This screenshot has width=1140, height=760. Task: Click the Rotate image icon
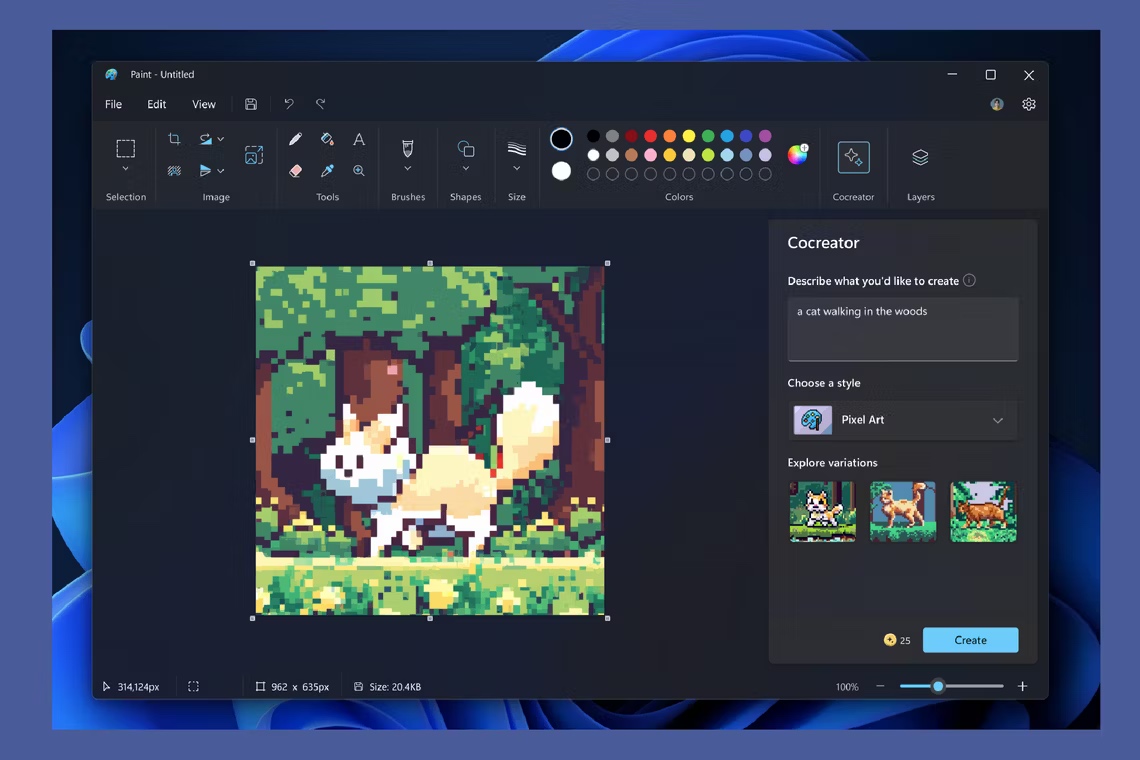206,138
